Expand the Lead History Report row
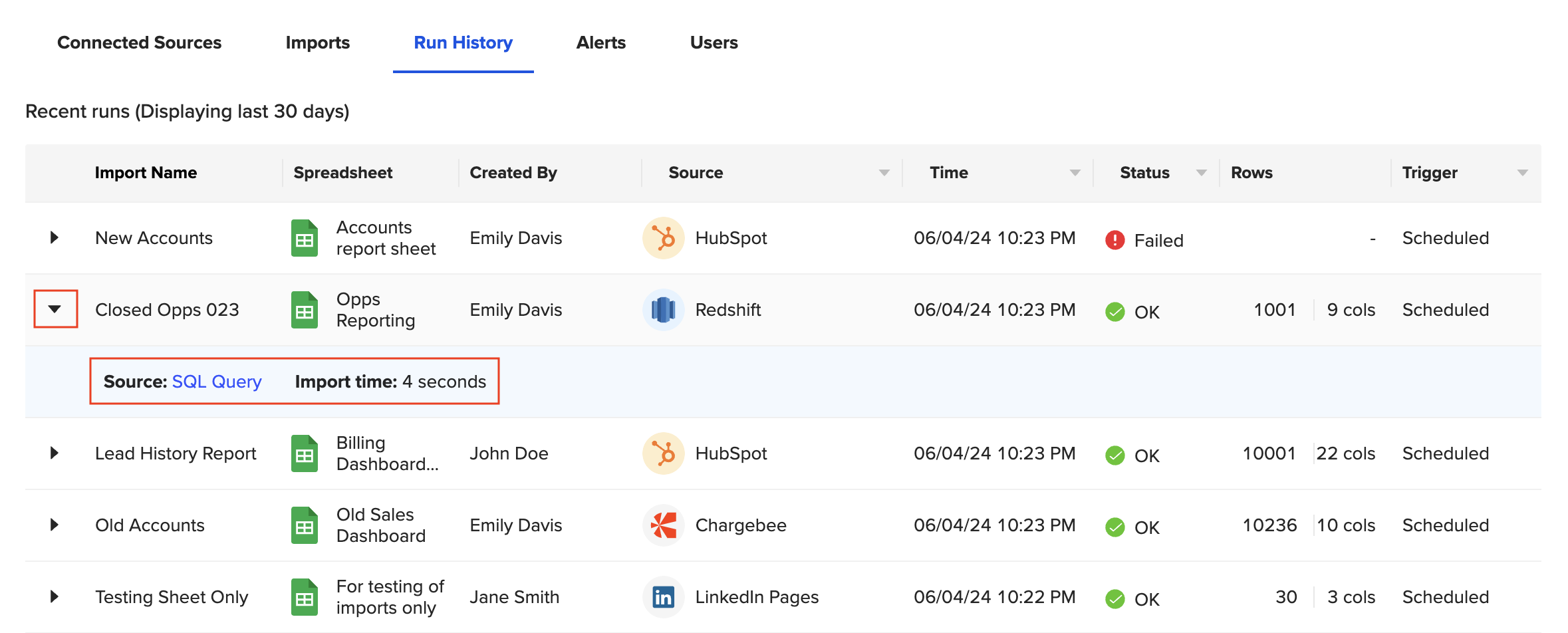This screenshot has width=1568, height=633. (55, 453)
